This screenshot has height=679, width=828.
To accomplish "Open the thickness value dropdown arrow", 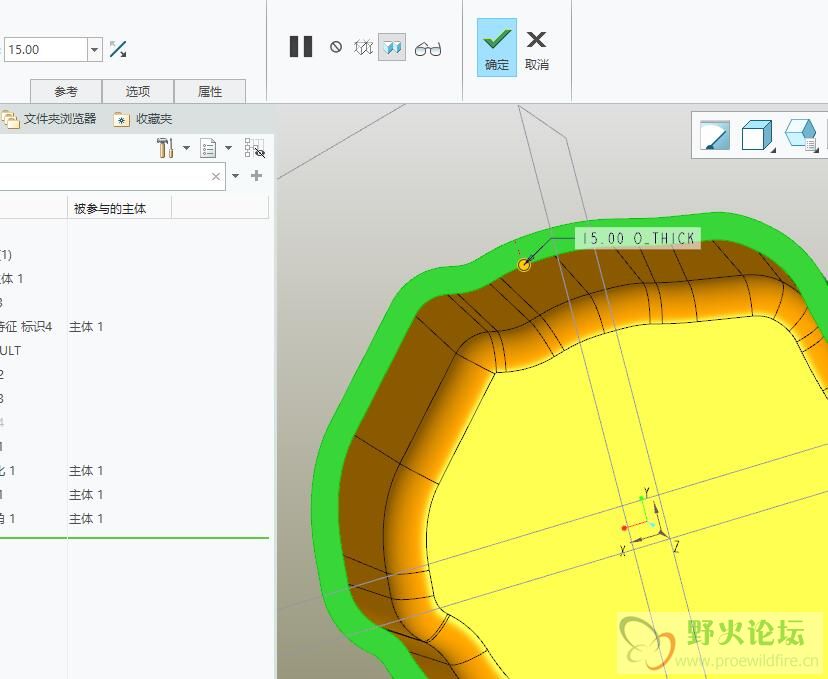I will [95, 50].
